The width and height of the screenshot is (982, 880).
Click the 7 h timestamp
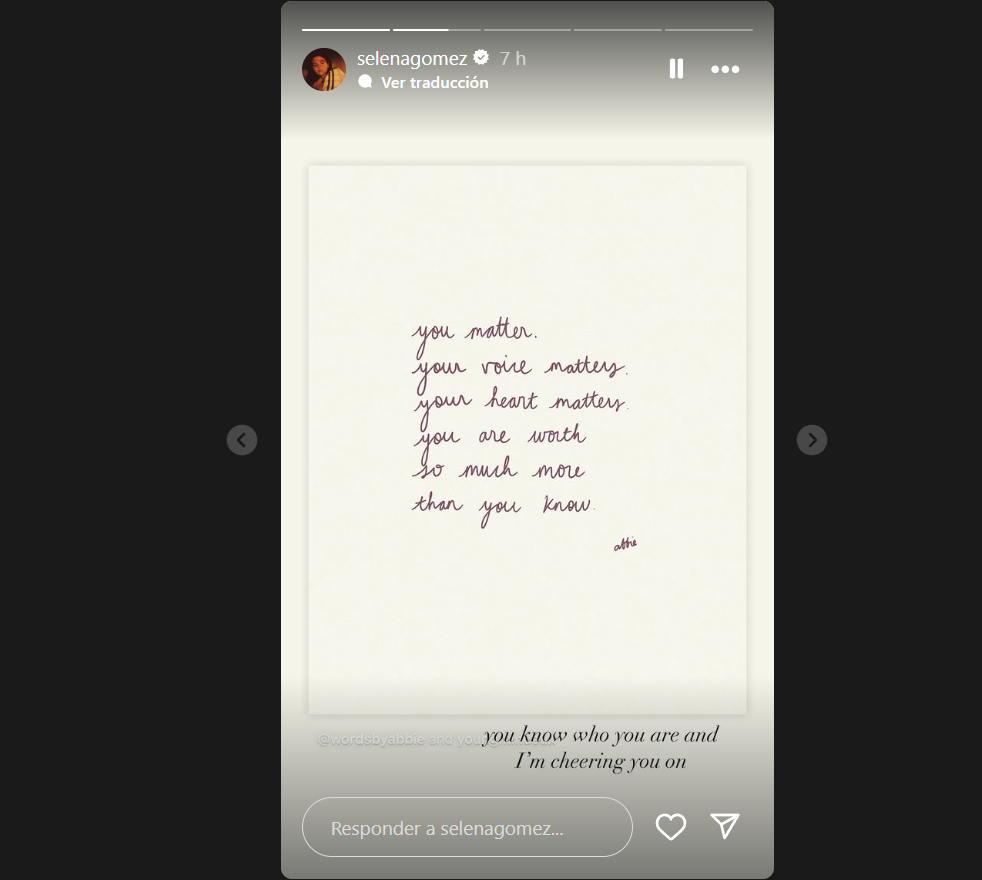(513, 58)
